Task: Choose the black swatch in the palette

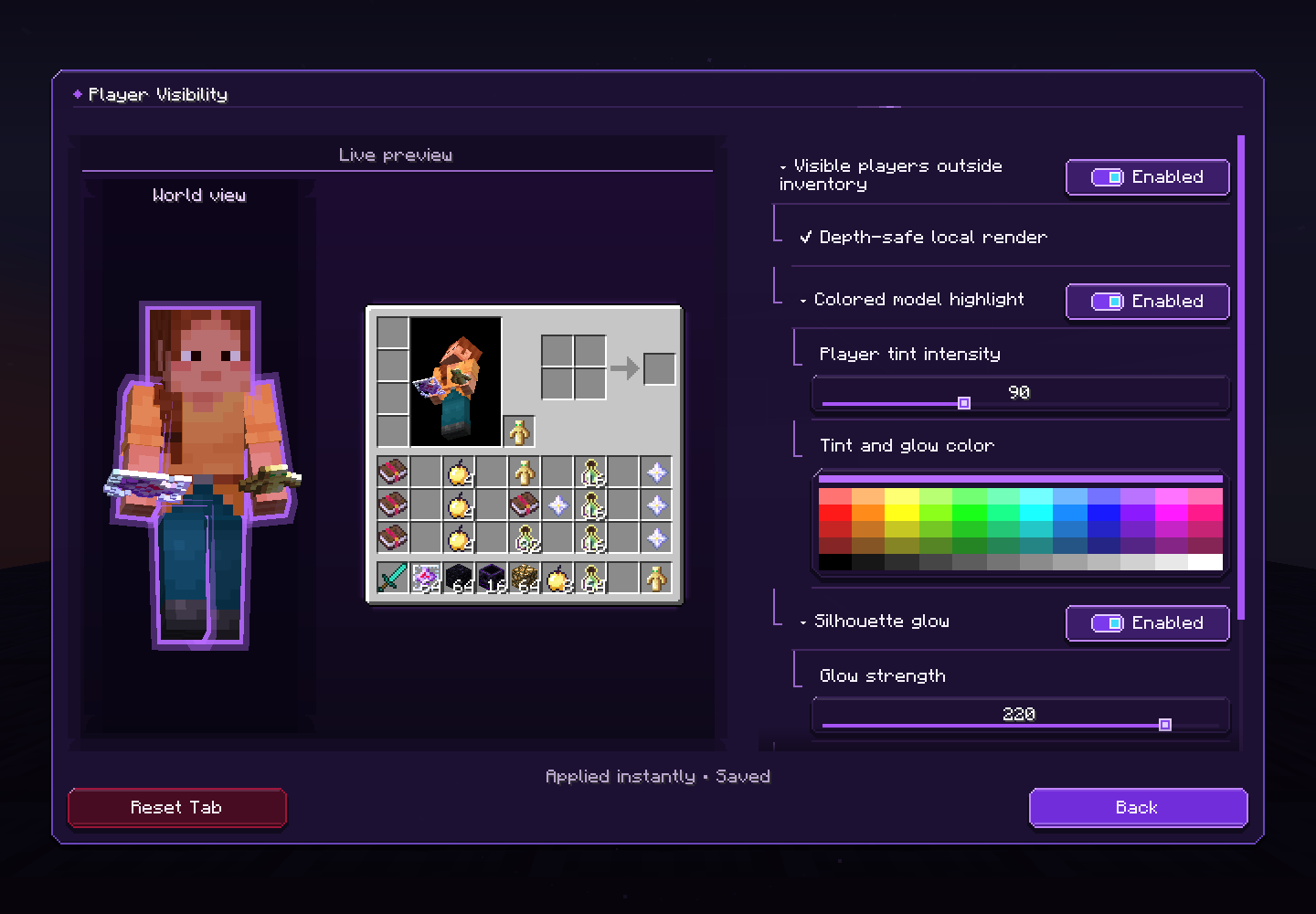Action: 835,562
